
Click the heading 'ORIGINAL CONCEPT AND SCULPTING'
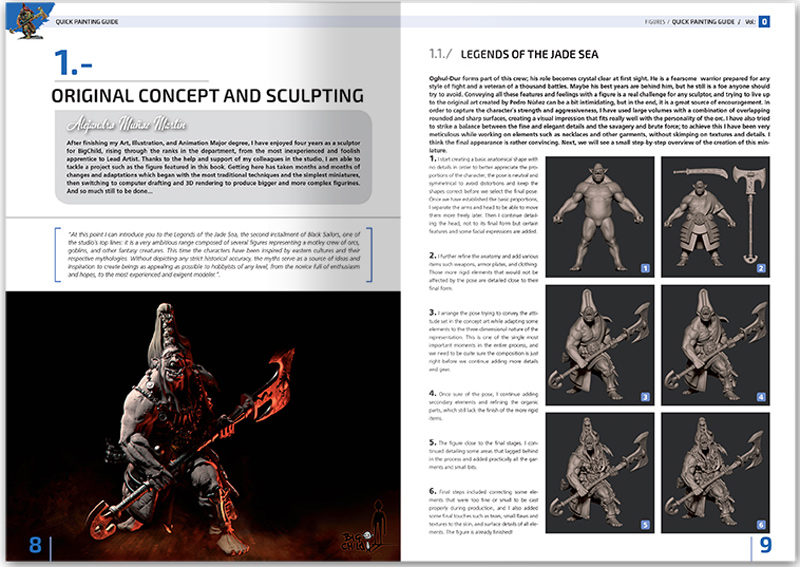tap(208, 96)
